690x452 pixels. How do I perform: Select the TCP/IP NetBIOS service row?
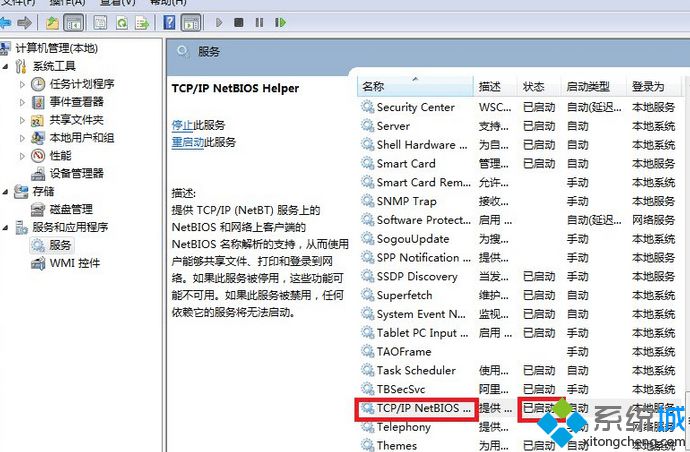[x=422, y=408]
